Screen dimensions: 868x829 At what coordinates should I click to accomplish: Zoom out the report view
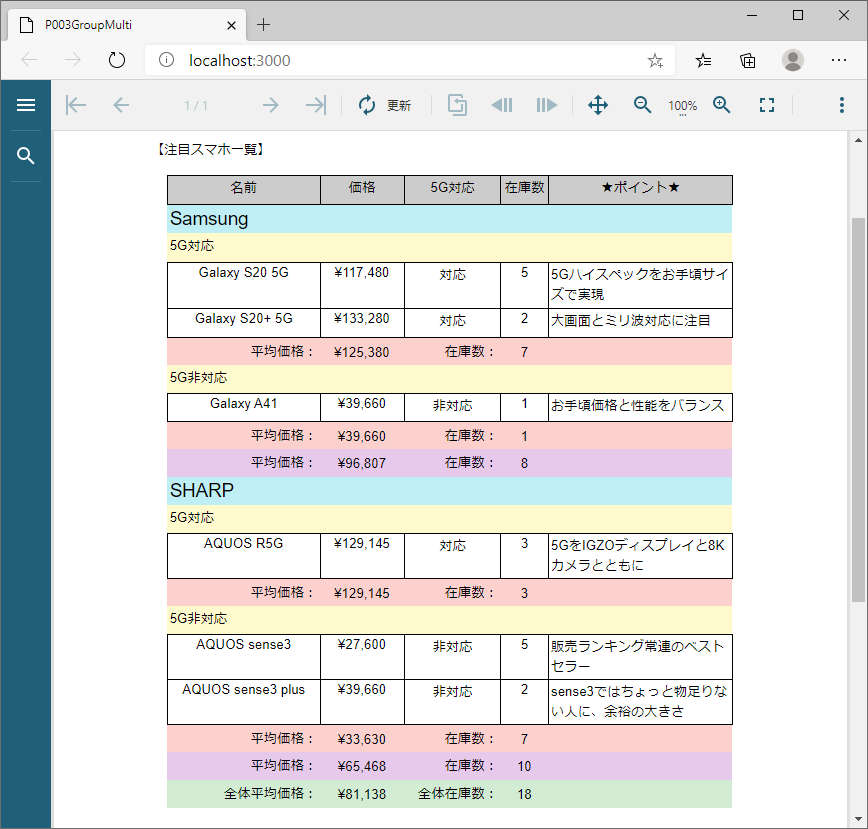coord(642,105)
